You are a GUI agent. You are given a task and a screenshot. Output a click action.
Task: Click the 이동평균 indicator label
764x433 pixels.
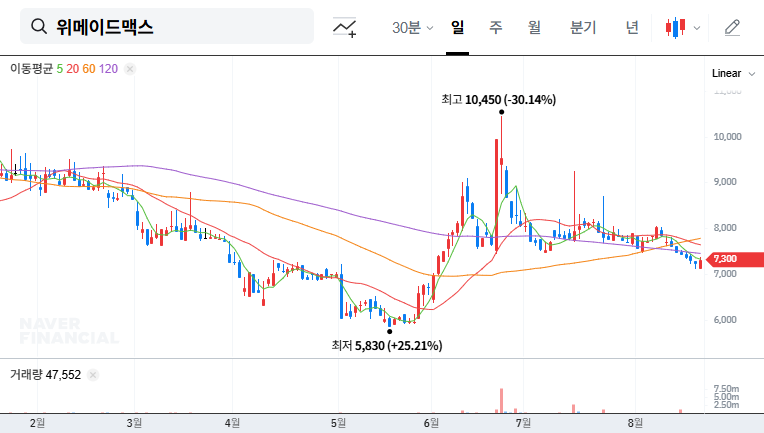click(31, 69)
